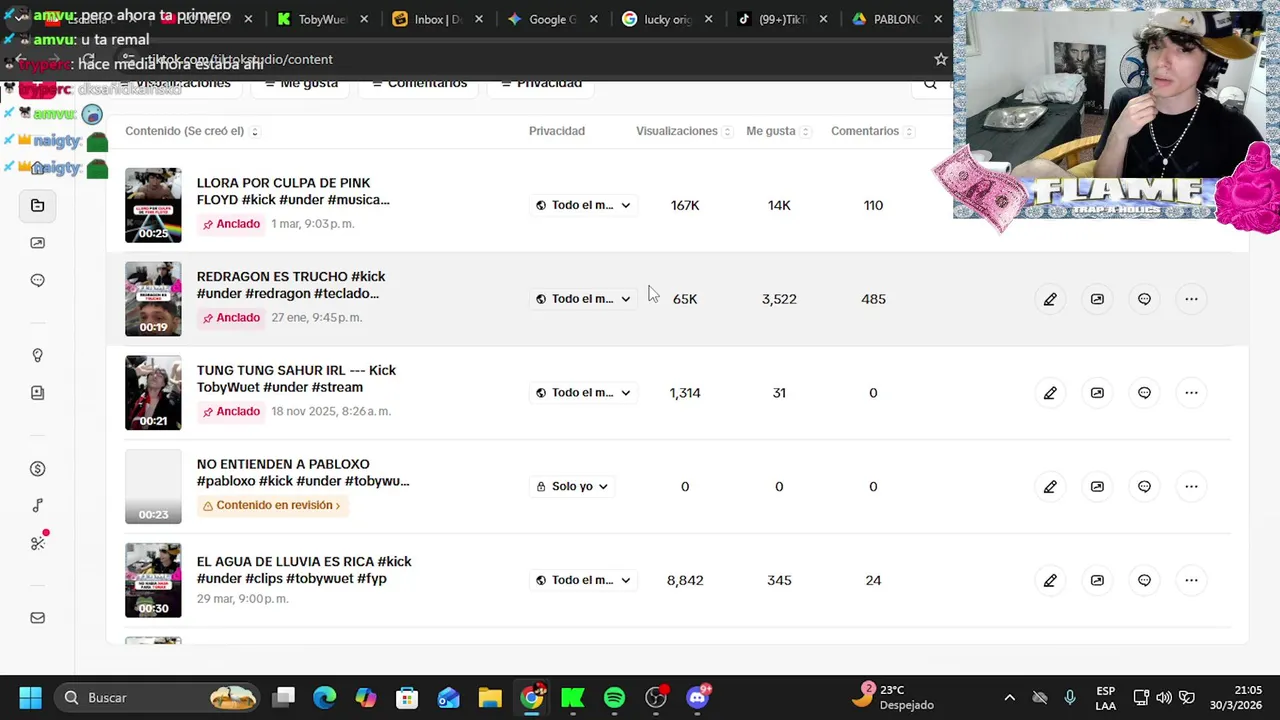Open more options for NO ENTIENDEN A PABLOXO
Screen dimensions: 1280x720
1191,487
